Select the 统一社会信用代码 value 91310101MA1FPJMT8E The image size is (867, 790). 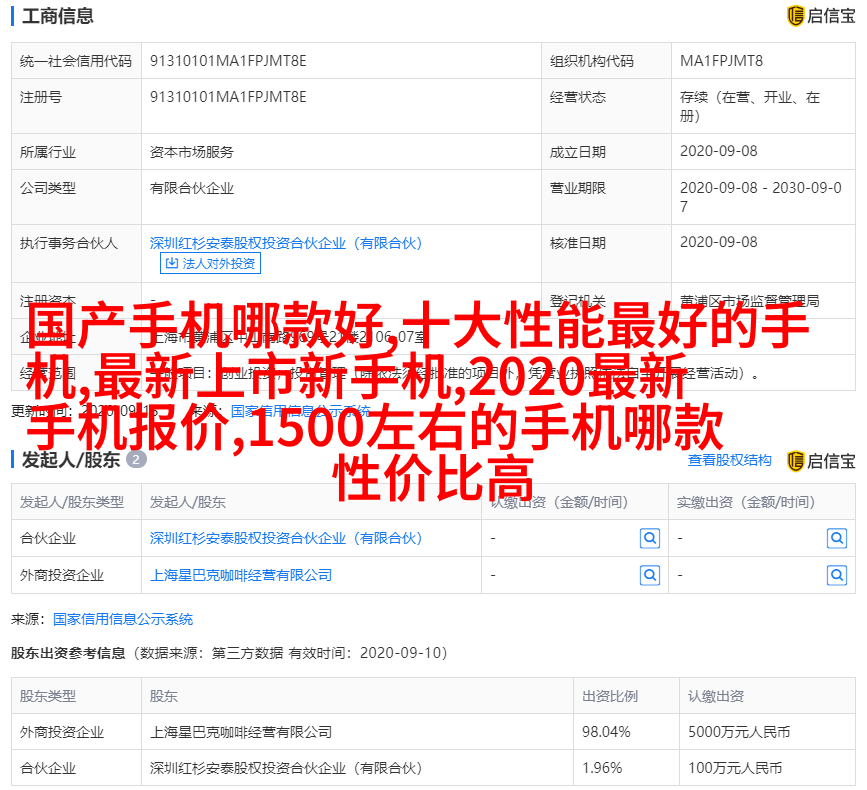tap(228, 61)
